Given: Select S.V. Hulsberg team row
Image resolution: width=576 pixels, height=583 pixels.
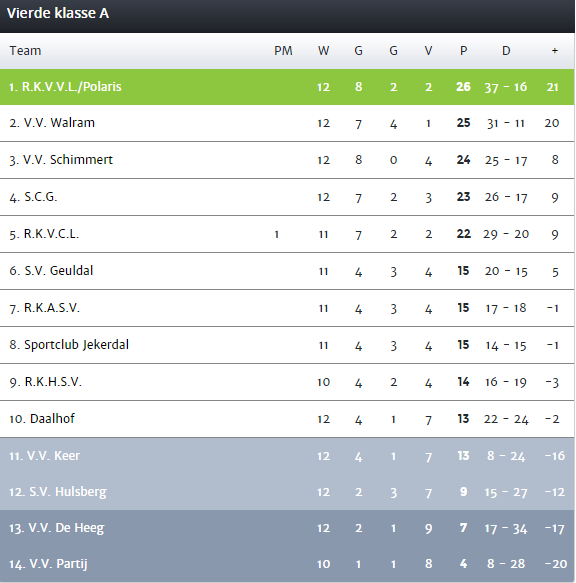Looking at the screenshot, I should (x=287, y=492).
